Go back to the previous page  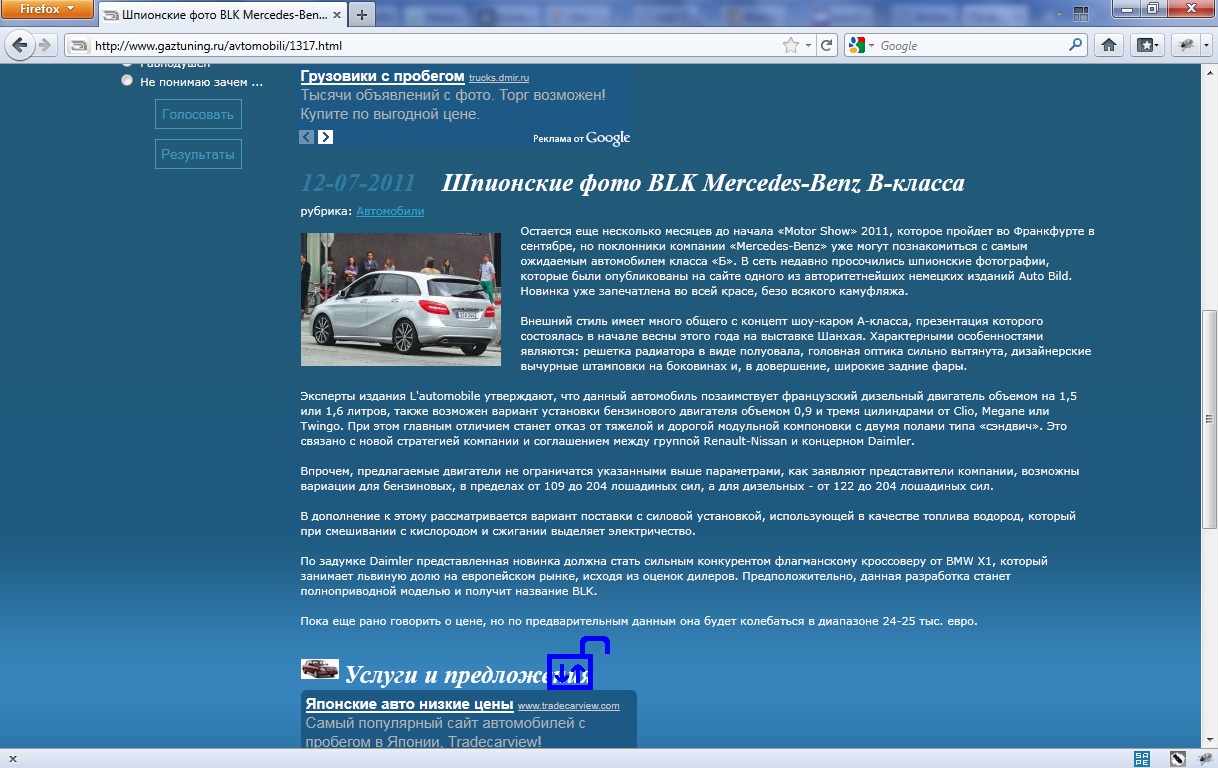(19, 45)
